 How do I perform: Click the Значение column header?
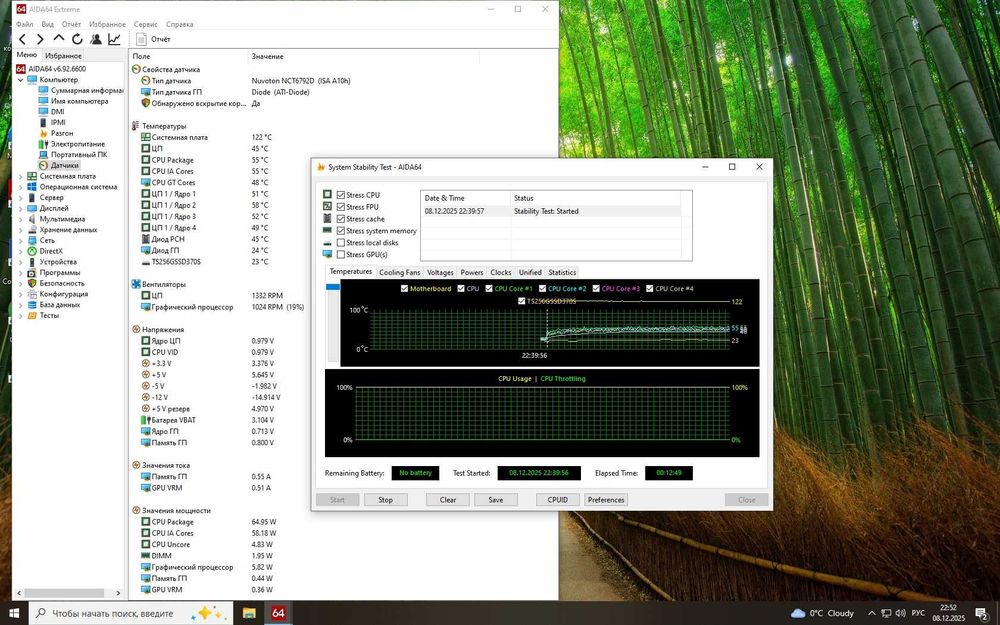pos(267,57)
